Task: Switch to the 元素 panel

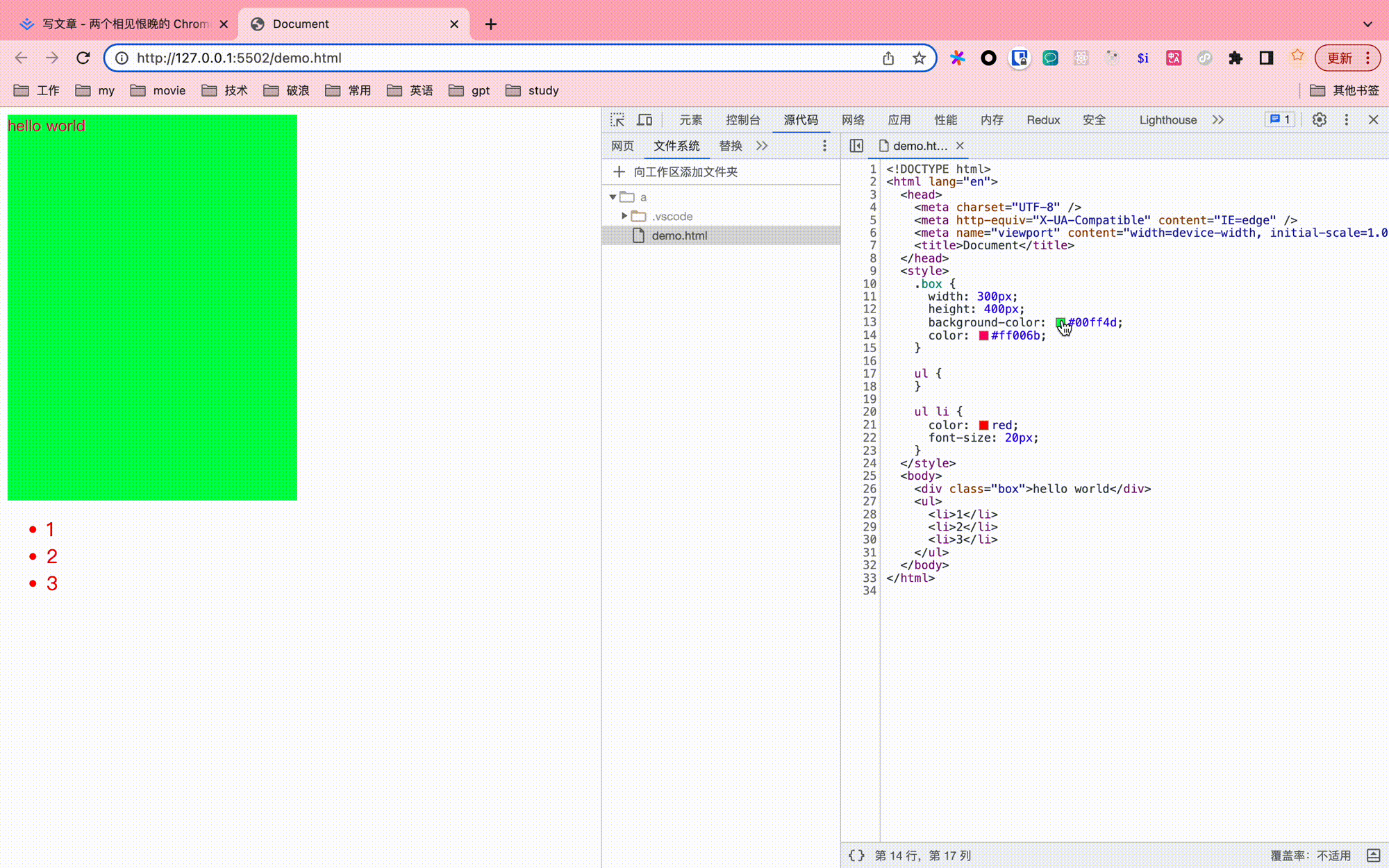Action: click(690, 119)
